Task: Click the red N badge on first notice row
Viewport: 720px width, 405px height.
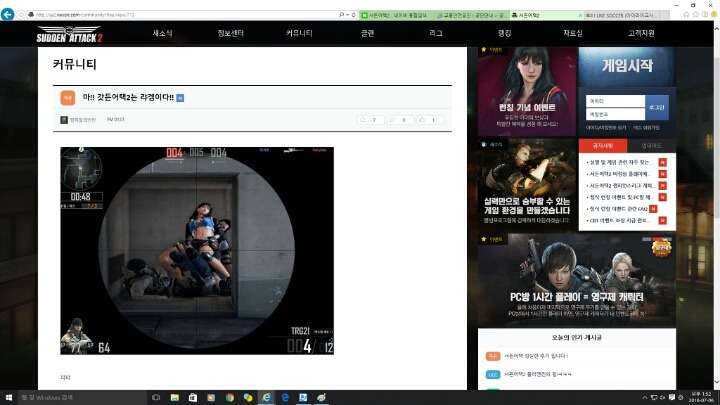Action: coord(662,162)
